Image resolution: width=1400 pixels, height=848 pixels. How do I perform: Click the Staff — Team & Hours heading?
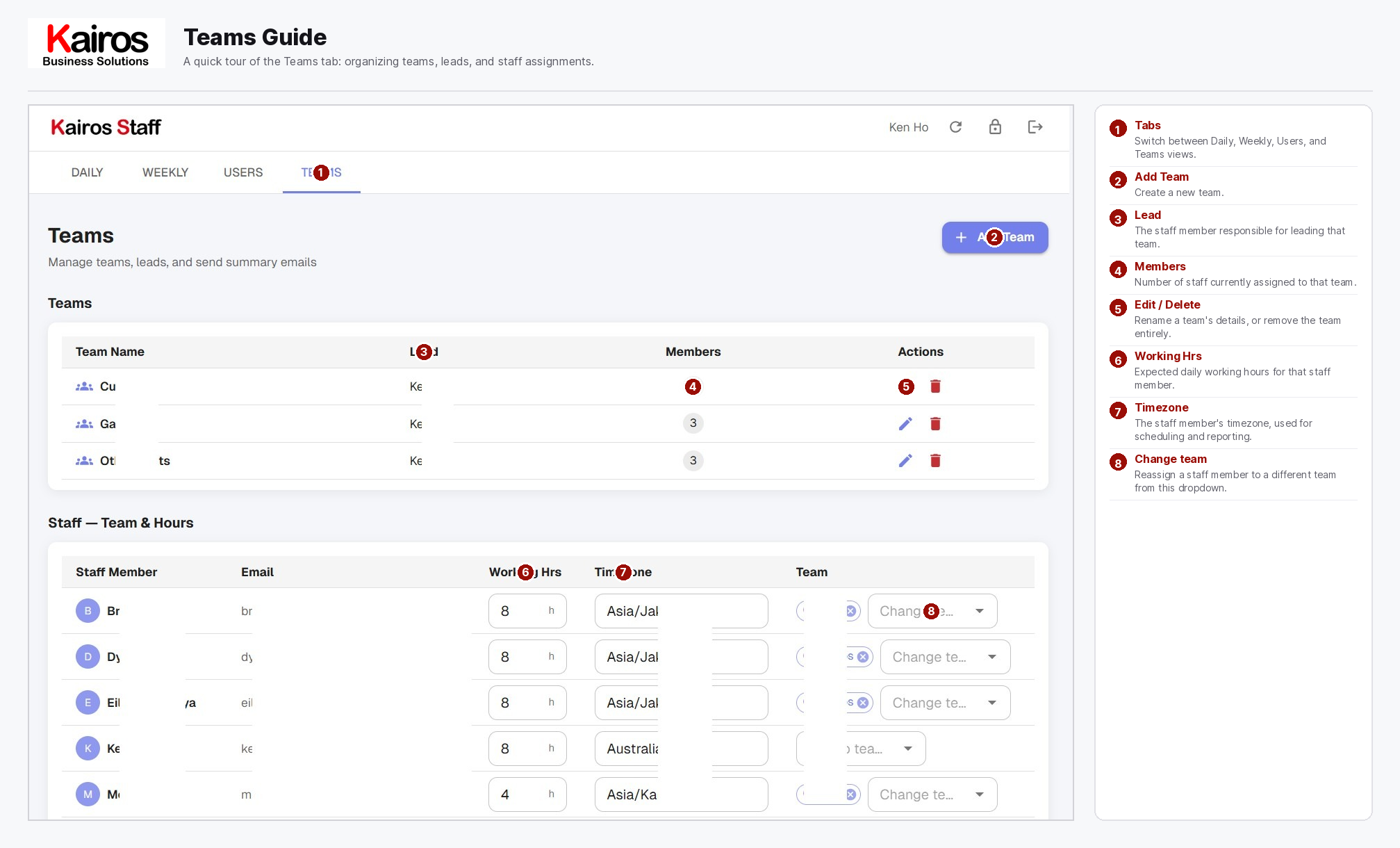[121, 523]
